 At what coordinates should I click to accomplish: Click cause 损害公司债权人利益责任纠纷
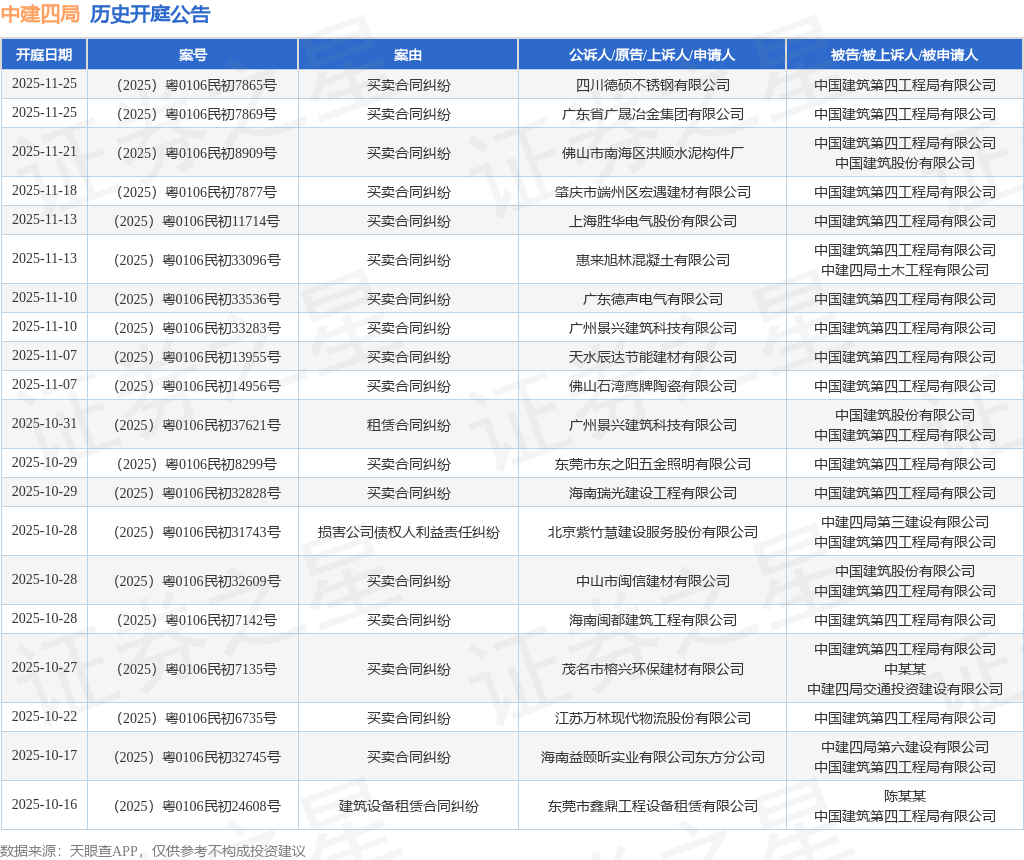pyautogui.click(x=408, y=532)
